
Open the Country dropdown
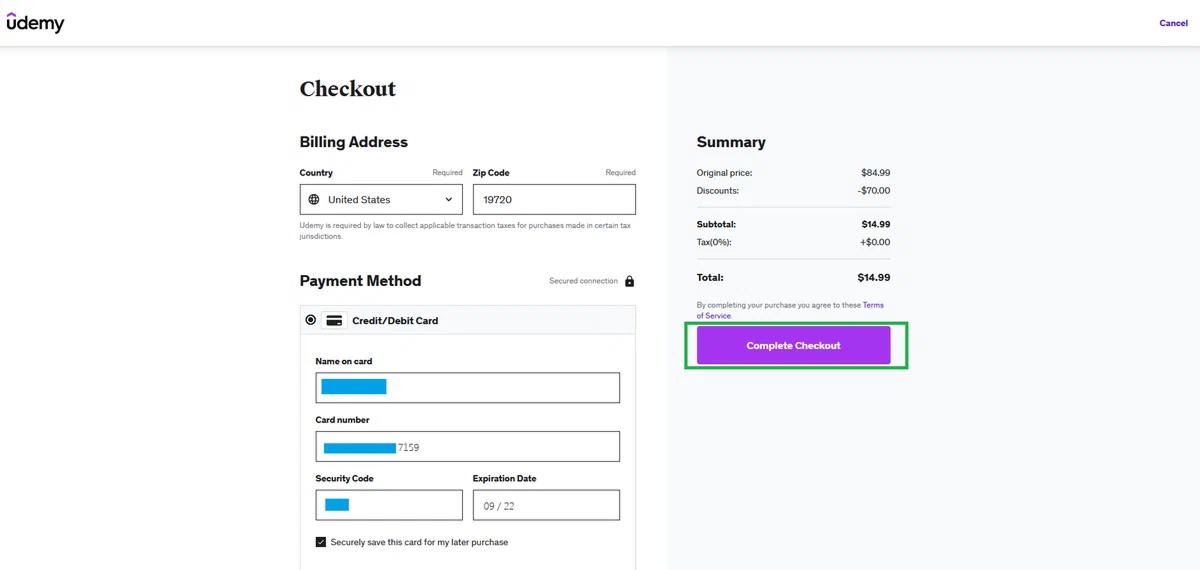pos(381,199)
